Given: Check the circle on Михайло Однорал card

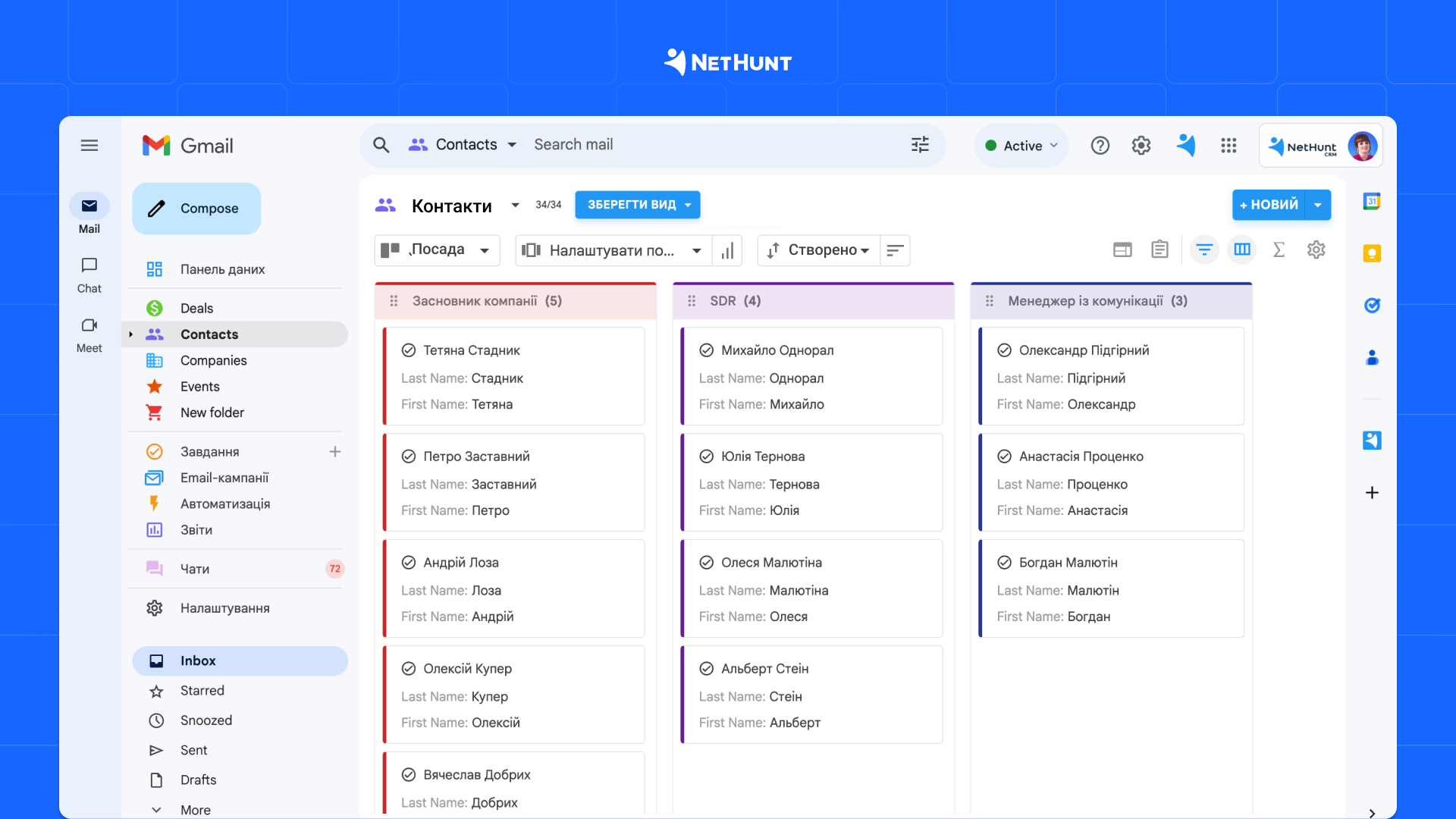Looking at the screenshot, I should [x=706, y=350].
